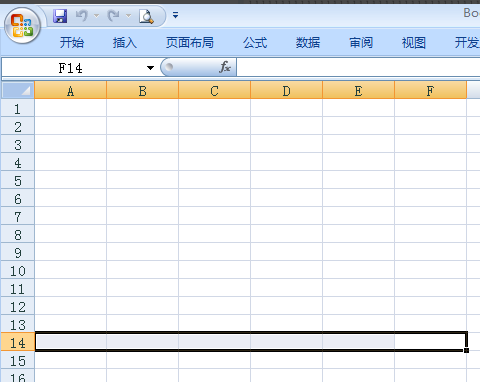Image resolution: width=480 pixels, height=382 pixels.
Task: Click the insert function fx button
Action: (x=225, y=67)
